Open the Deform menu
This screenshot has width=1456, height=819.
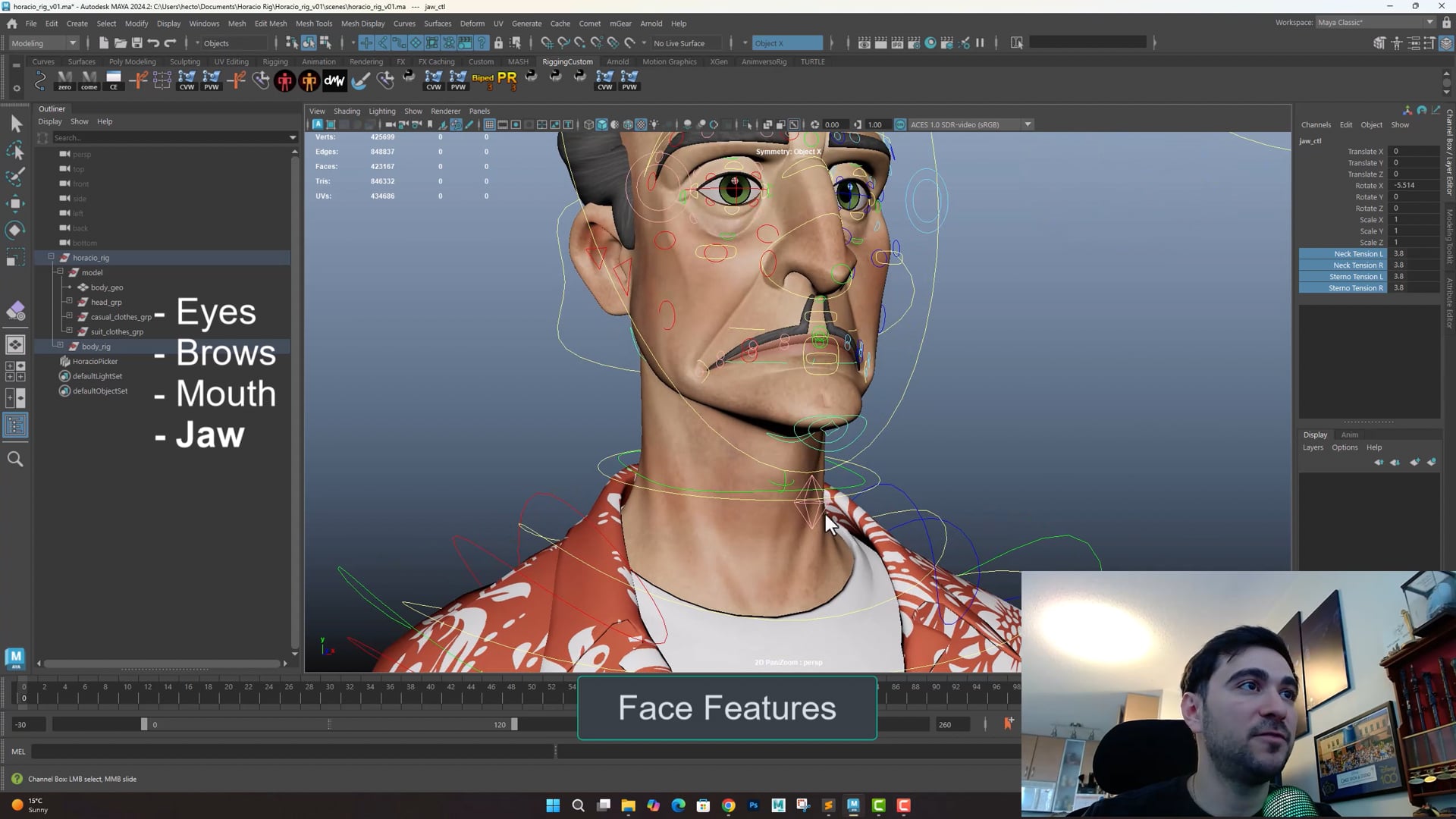tap(472, 24)
